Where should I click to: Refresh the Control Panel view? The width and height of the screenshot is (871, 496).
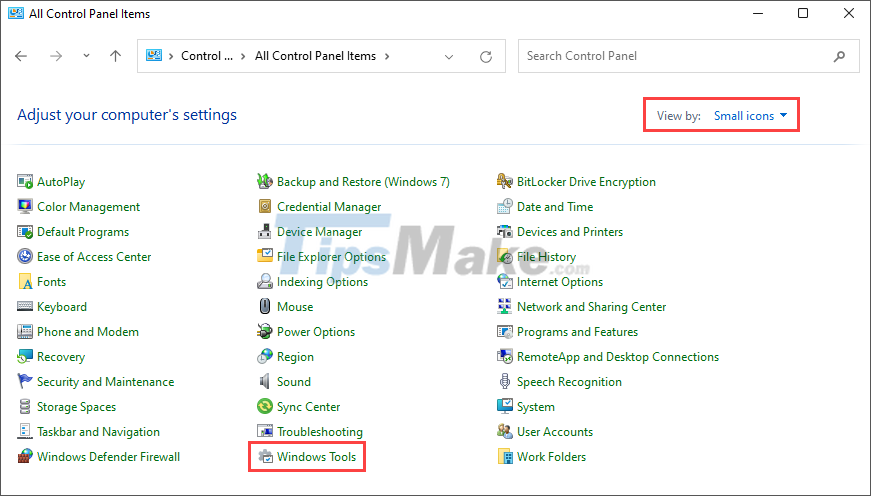pyautogui.click(x=486, y=57)
